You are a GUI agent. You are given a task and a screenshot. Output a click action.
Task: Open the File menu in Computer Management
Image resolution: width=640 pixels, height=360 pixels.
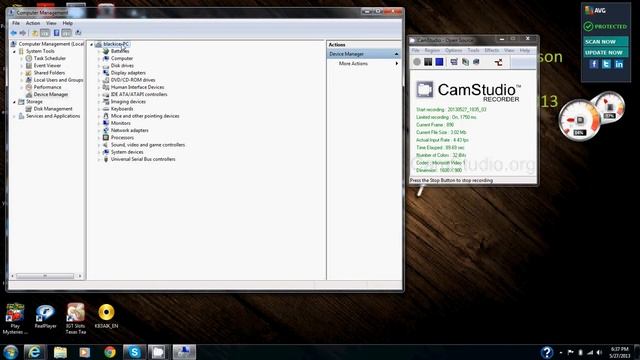pos(16,23)
